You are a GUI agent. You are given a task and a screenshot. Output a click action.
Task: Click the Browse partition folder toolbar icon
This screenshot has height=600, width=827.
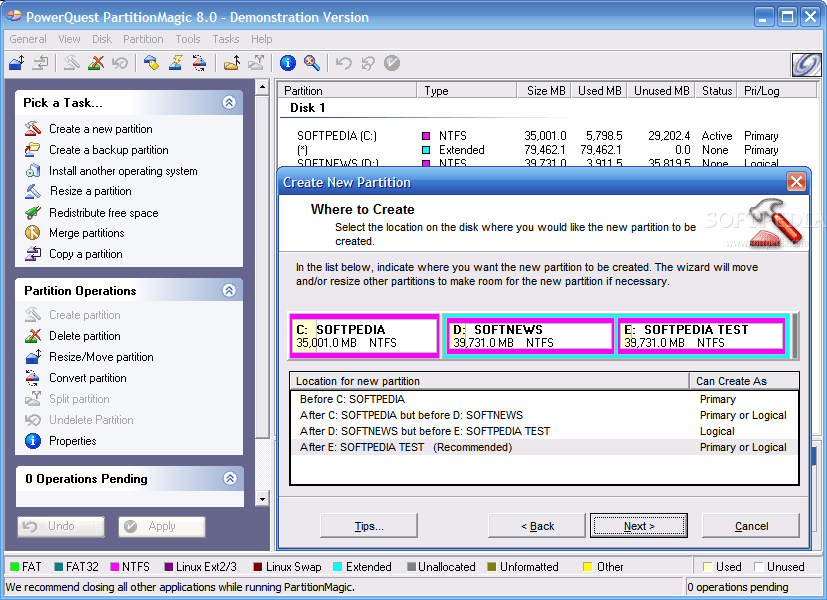(232, 63)
